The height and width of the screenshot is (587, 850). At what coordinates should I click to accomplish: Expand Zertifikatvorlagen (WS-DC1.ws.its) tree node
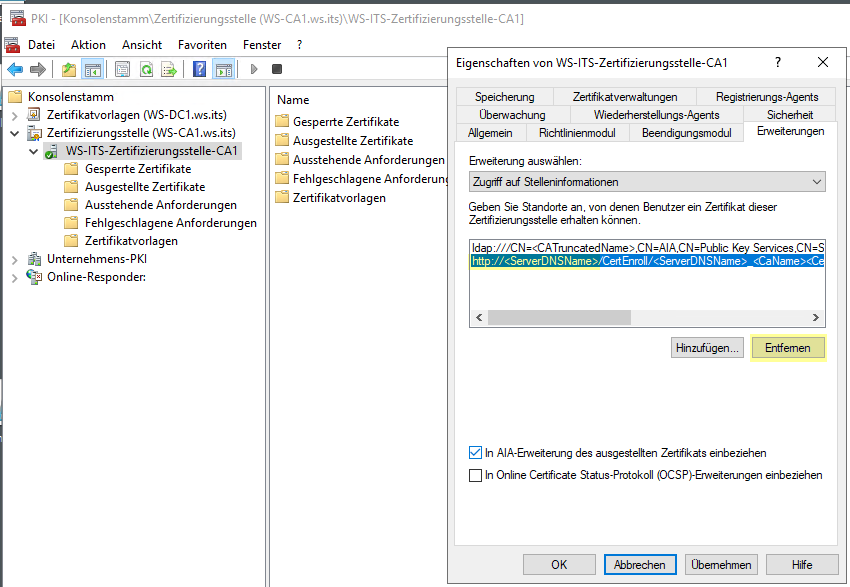click(x=15, y=115)
